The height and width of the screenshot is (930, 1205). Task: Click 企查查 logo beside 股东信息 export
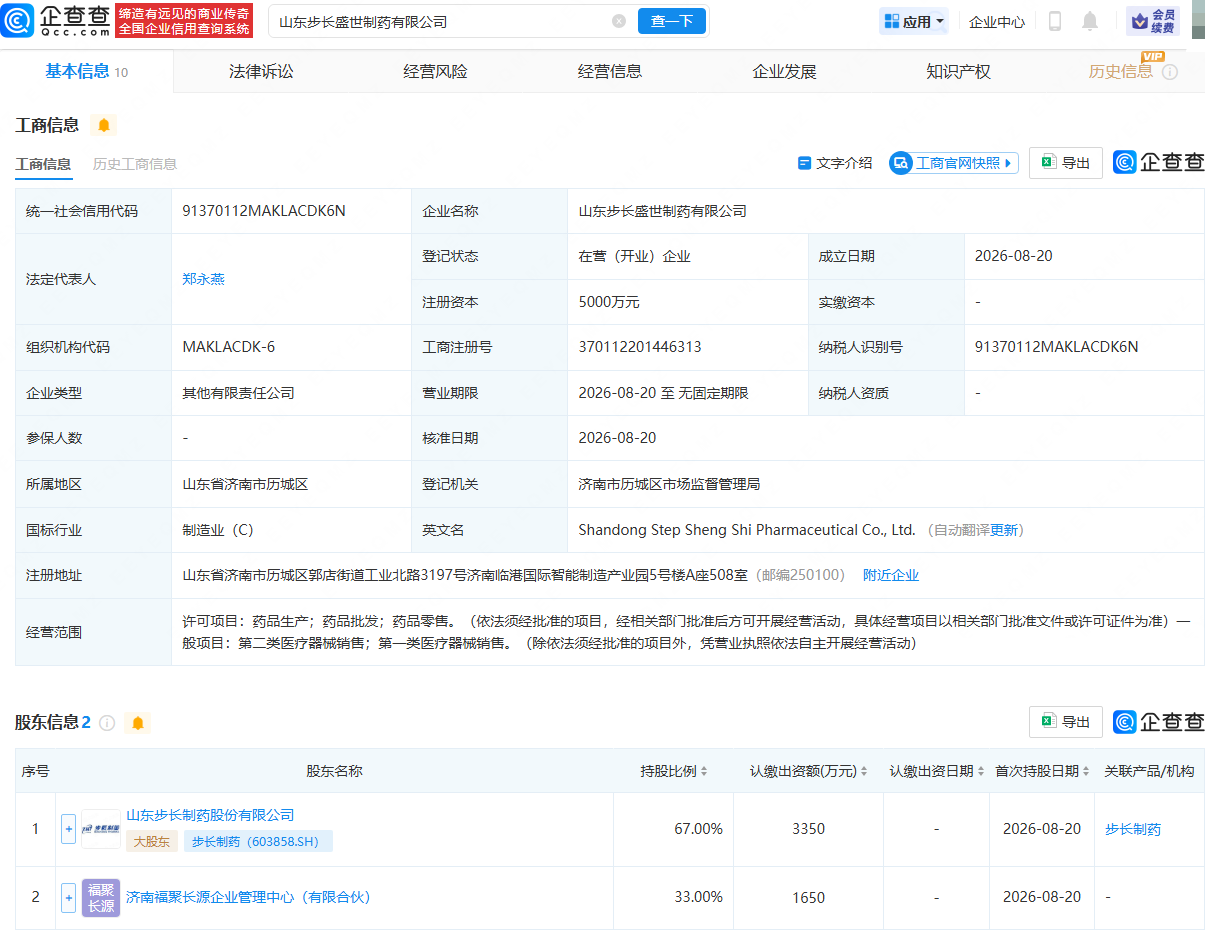(x=1159, y=722)
